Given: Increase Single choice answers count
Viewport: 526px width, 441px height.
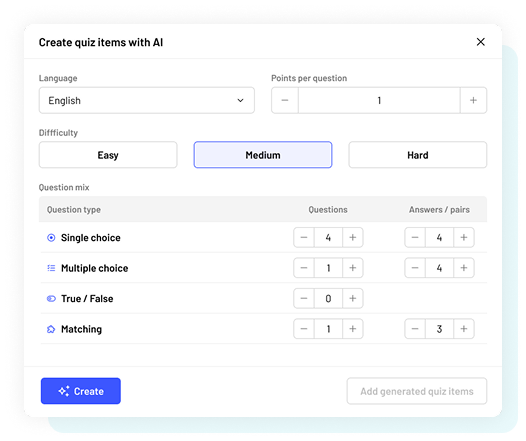Looking at the screenshot, I should tap(464, 237).
